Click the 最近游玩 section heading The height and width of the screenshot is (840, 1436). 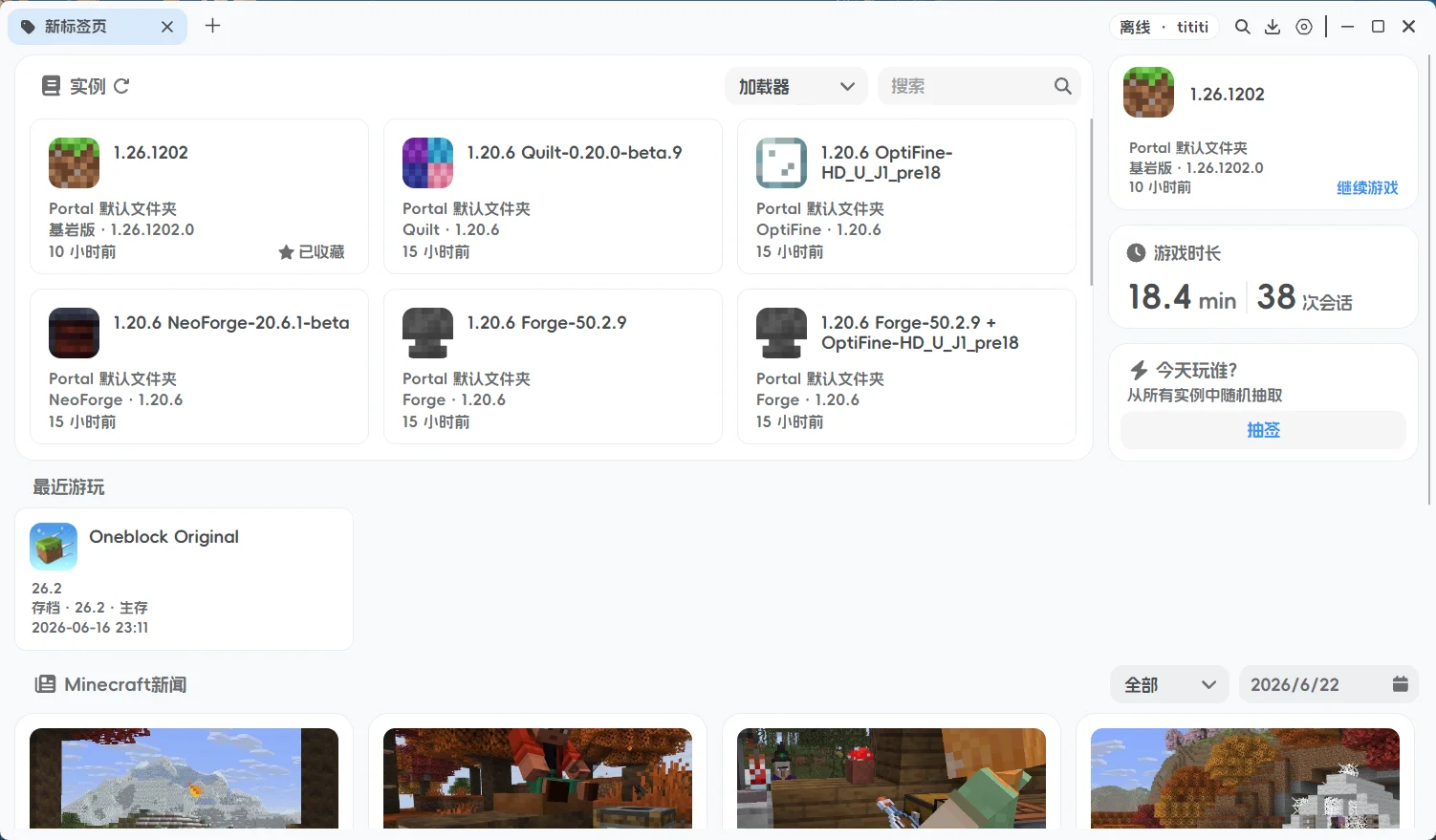69,487
